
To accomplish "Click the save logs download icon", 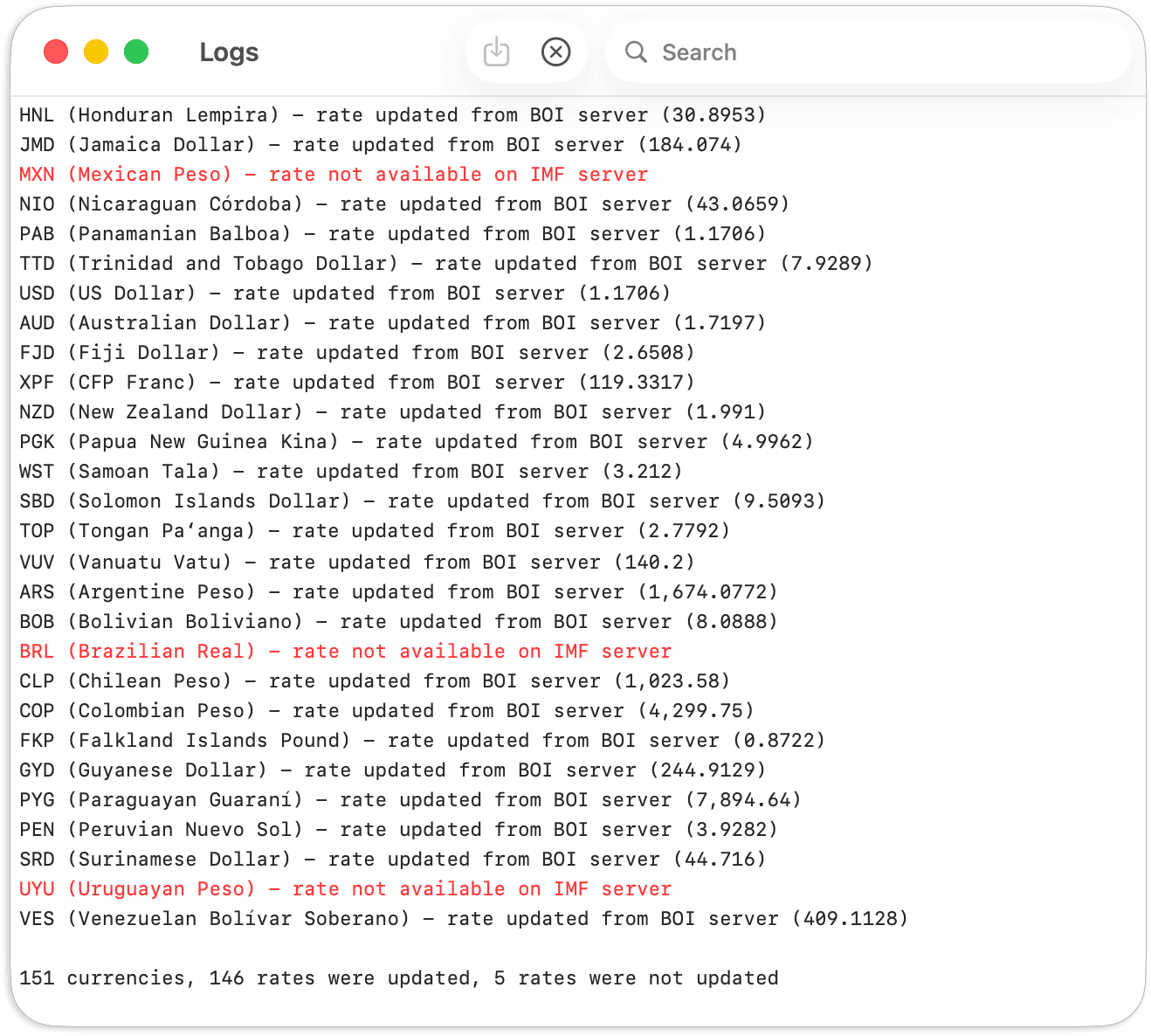I will click(496, 52).
